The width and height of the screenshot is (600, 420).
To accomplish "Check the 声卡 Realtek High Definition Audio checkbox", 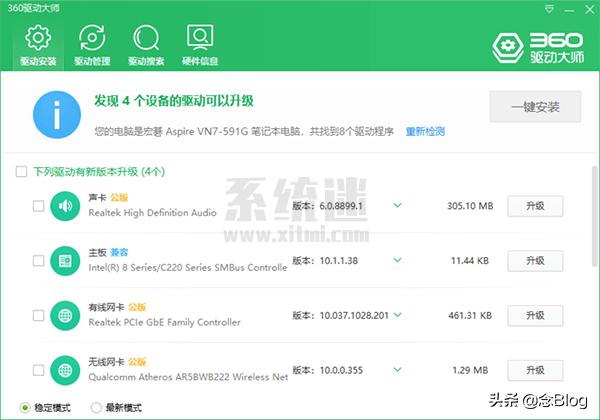I will point(39,206).
